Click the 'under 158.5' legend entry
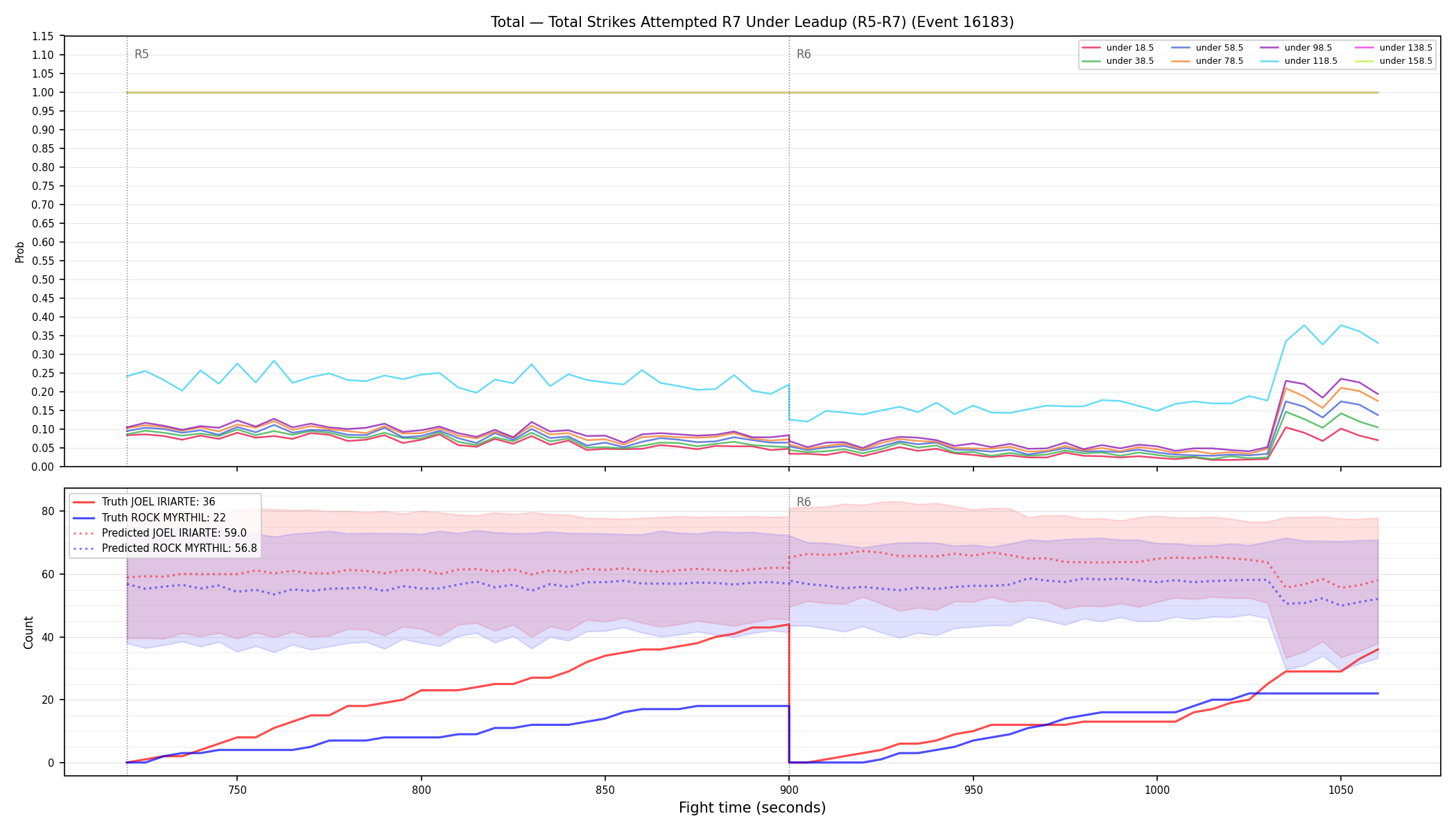 pos(1394,61)
